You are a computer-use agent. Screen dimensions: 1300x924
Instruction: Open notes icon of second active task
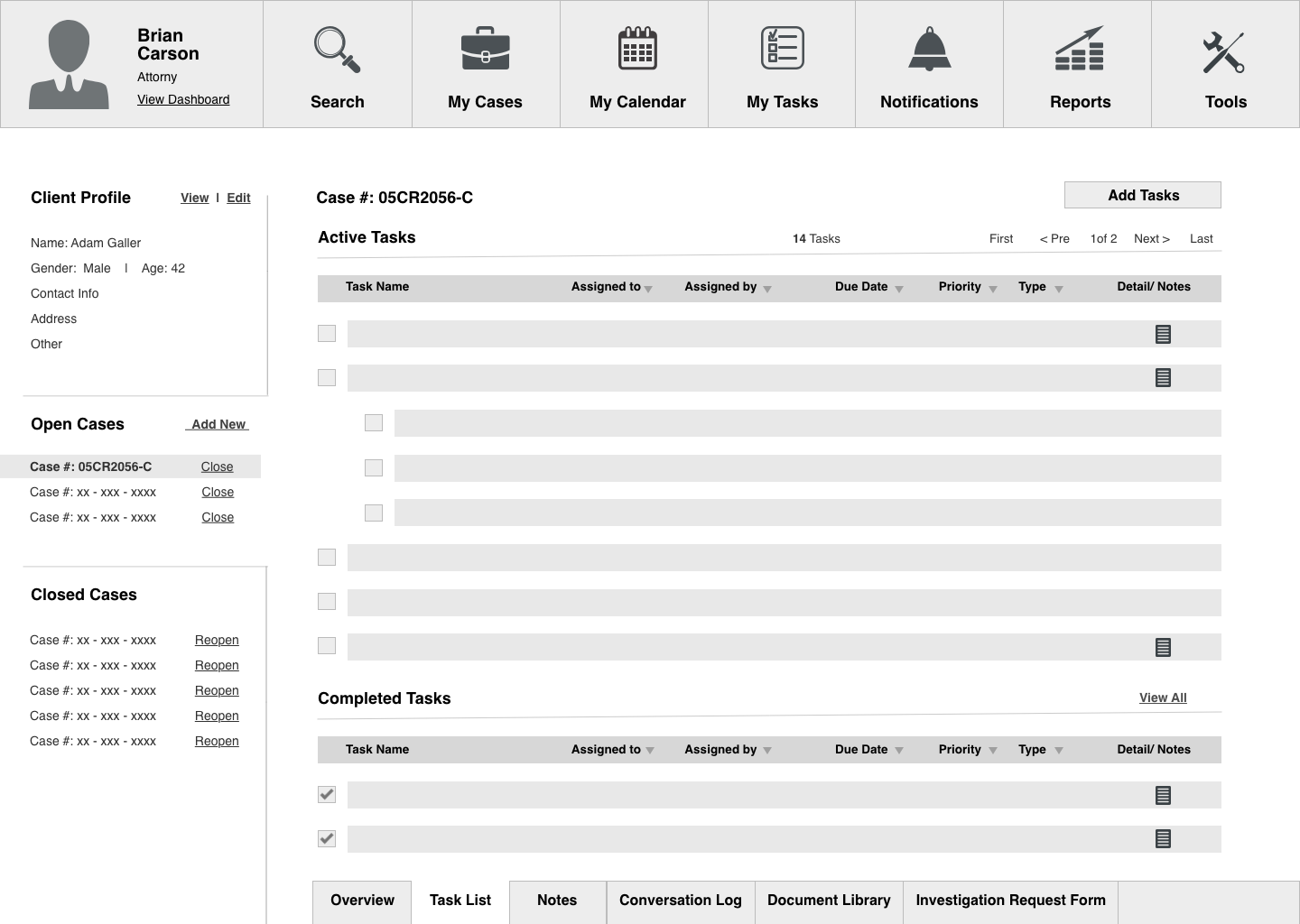click(x=1163, y=378)
